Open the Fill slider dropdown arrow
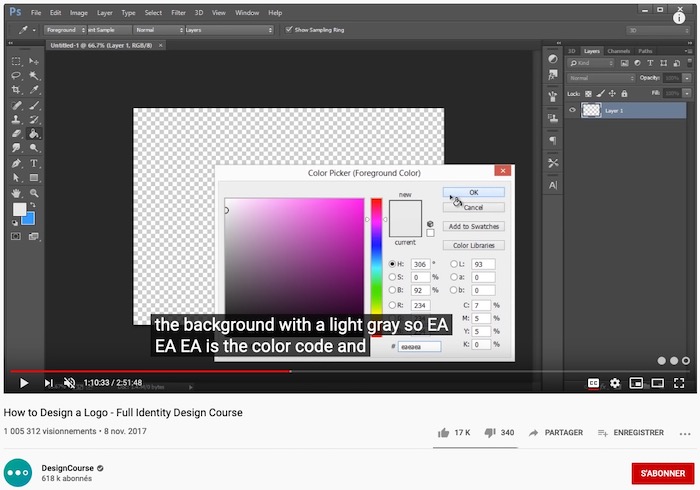Image resolution: width=700 pixels, height=490 pixels. tap(687, 93)
